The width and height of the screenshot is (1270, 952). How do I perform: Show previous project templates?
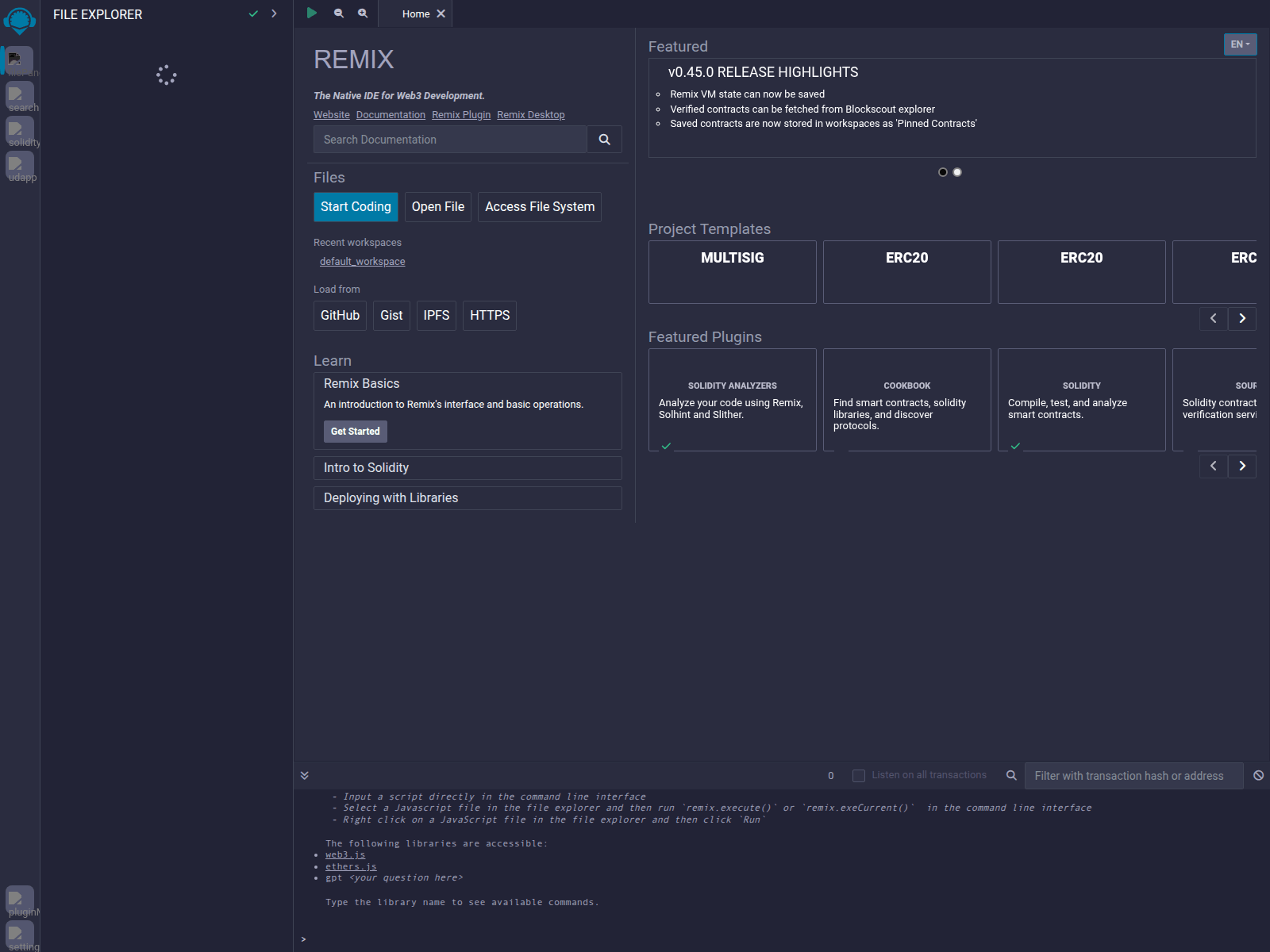[1214, 319]
